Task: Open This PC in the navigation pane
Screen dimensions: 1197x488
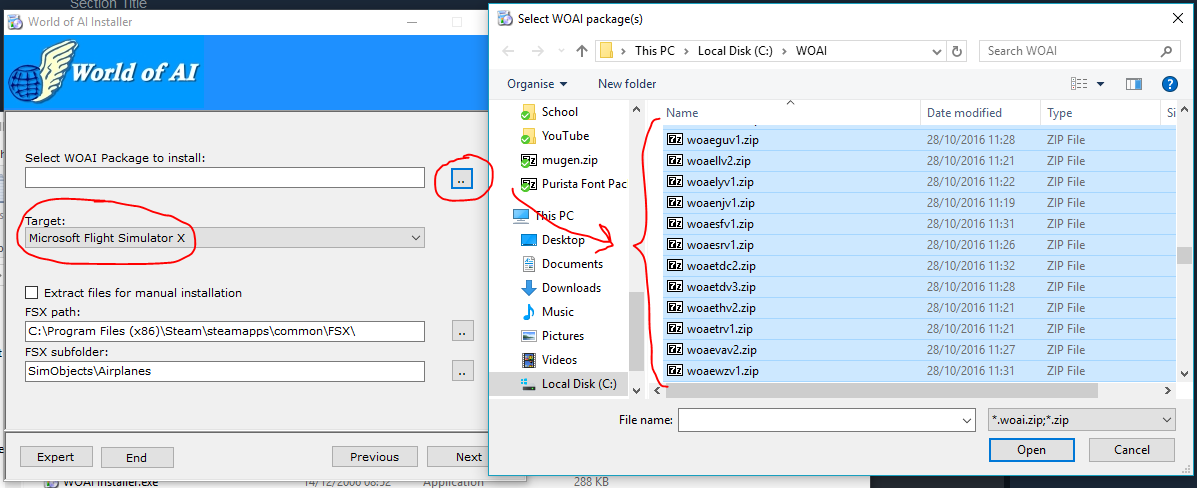Action: [555, 216]
